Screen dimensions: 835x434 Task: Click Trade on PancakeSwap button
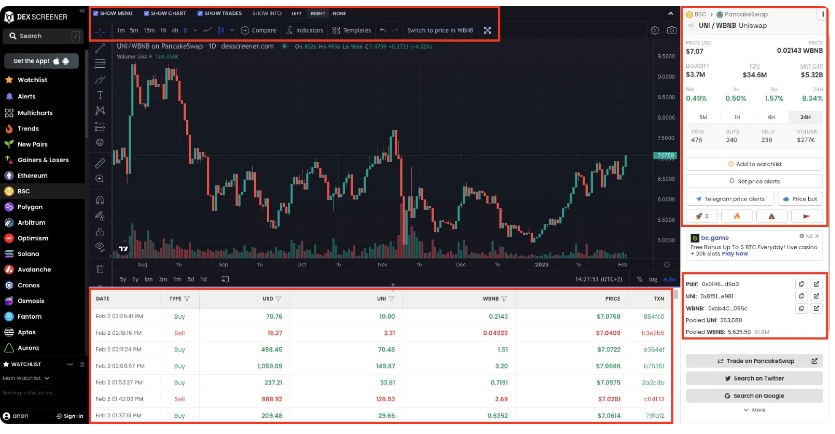pos(754,361)
